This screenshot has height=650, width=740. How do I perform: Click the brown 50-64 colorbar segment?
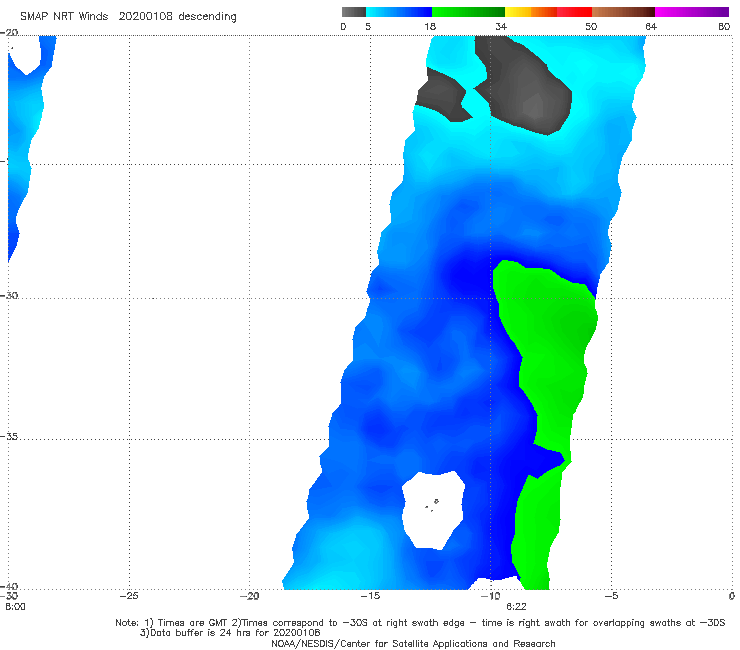click(x=623, y=12)
